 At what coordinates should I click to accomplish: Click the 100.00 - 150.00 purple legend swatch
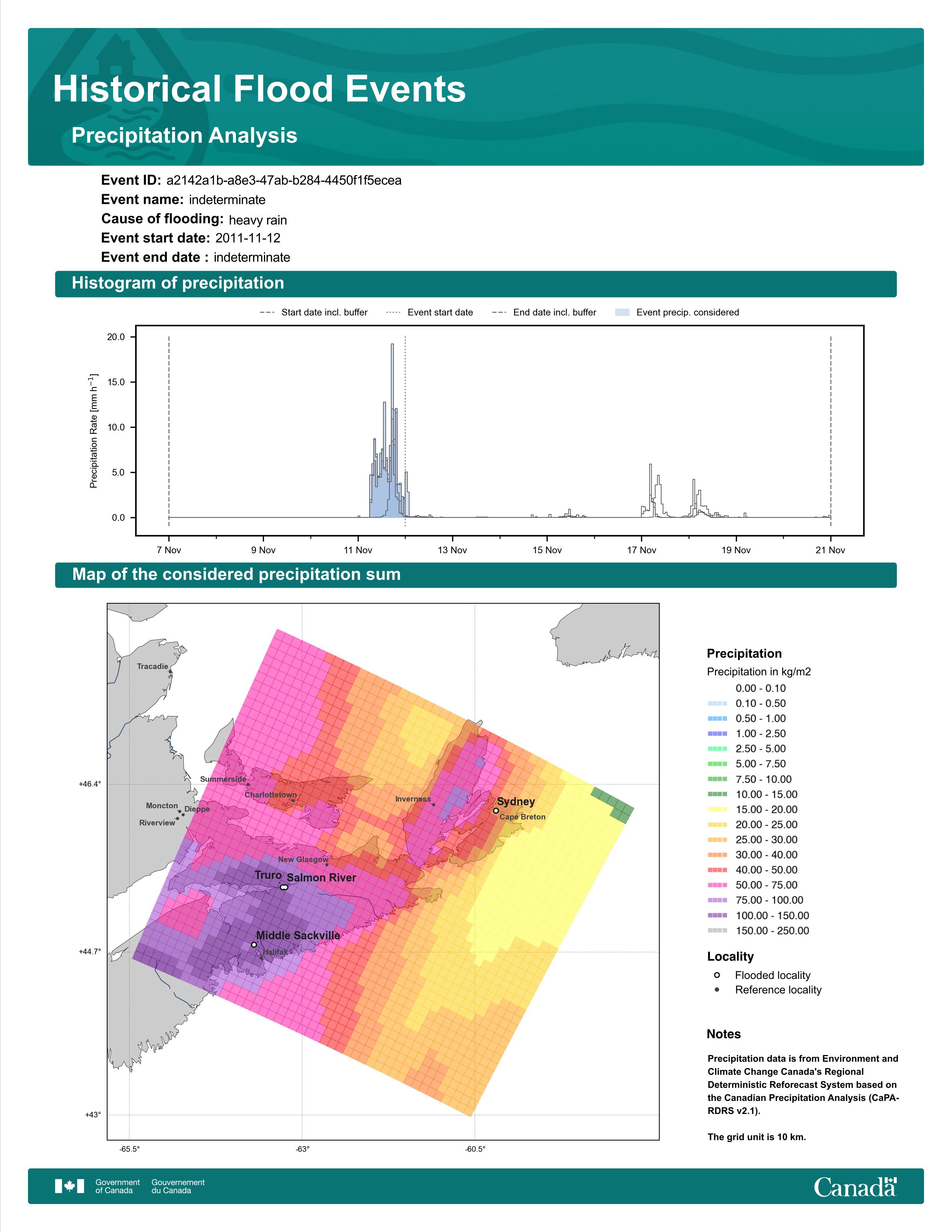pos(718,915)
